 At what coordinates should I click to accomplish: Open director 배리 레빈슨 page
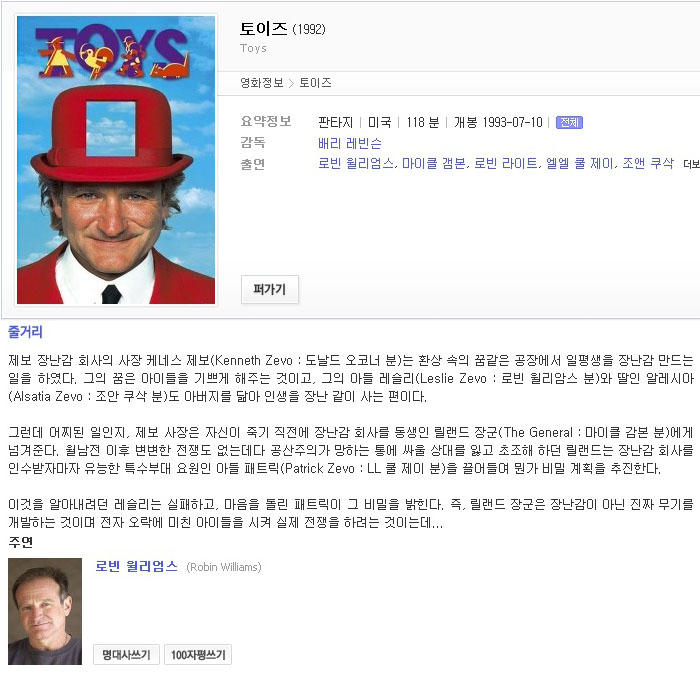tap(349, 143)
